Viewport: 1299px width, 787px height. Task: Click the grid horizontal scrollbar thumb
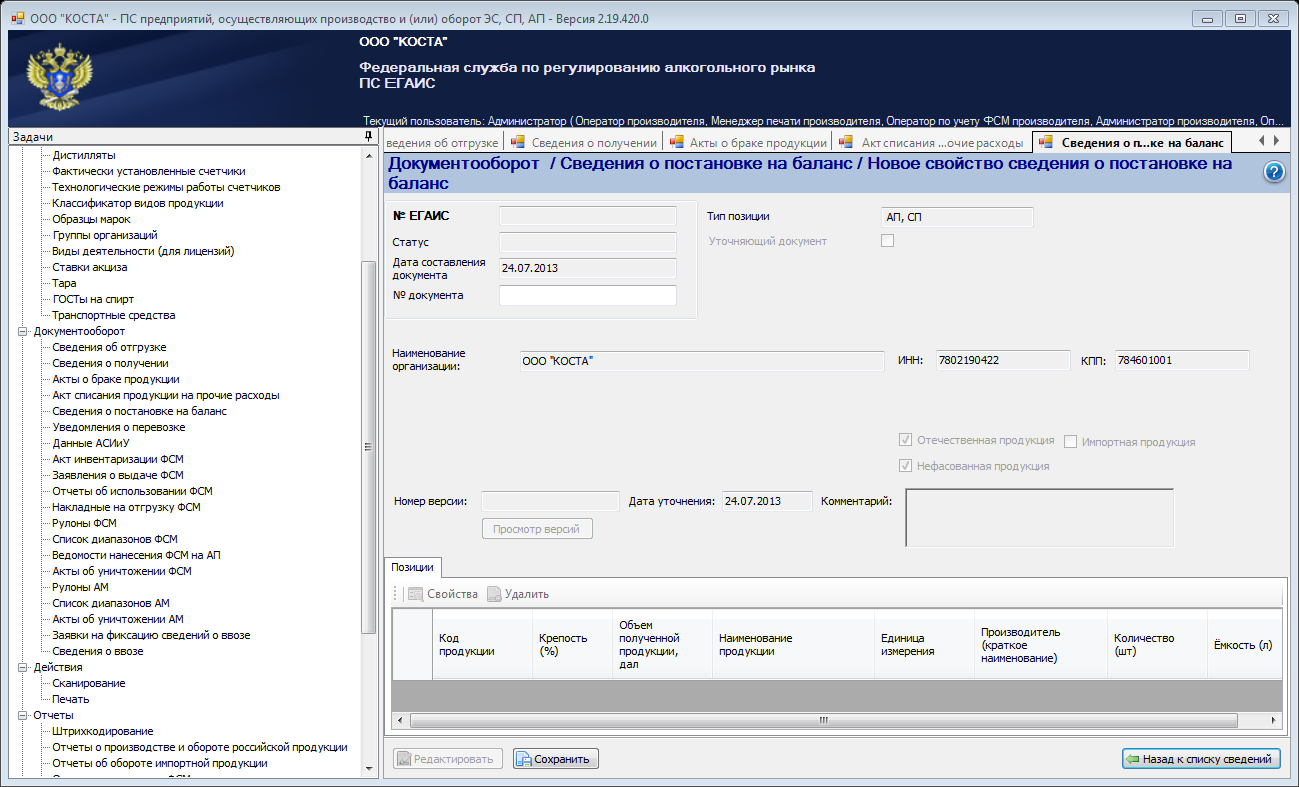[x=823, y=720]
